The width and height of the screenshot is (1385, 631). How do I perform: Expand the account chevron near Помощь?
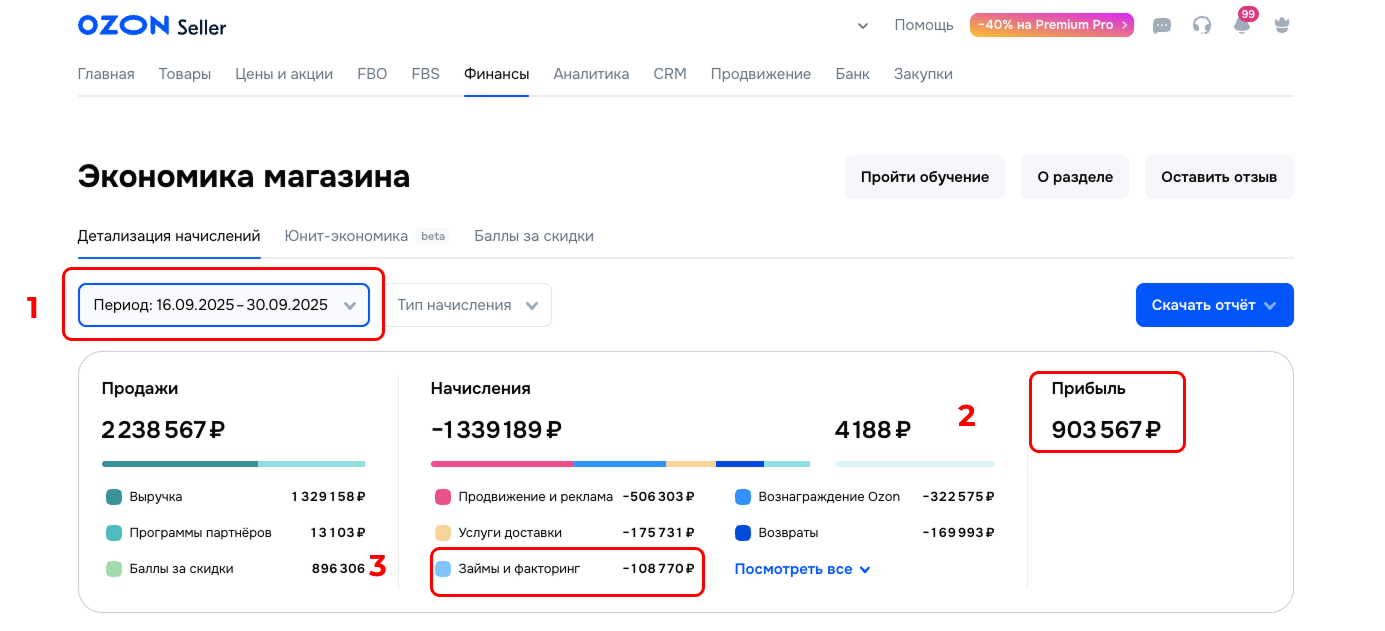tap(863, 26)
